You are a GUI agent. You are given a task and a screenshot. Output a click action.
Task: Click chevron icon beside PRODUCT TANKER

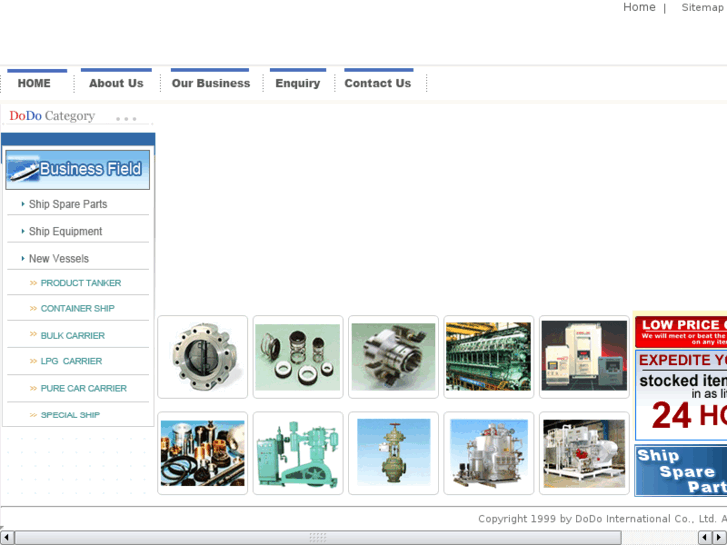point(33,283)
